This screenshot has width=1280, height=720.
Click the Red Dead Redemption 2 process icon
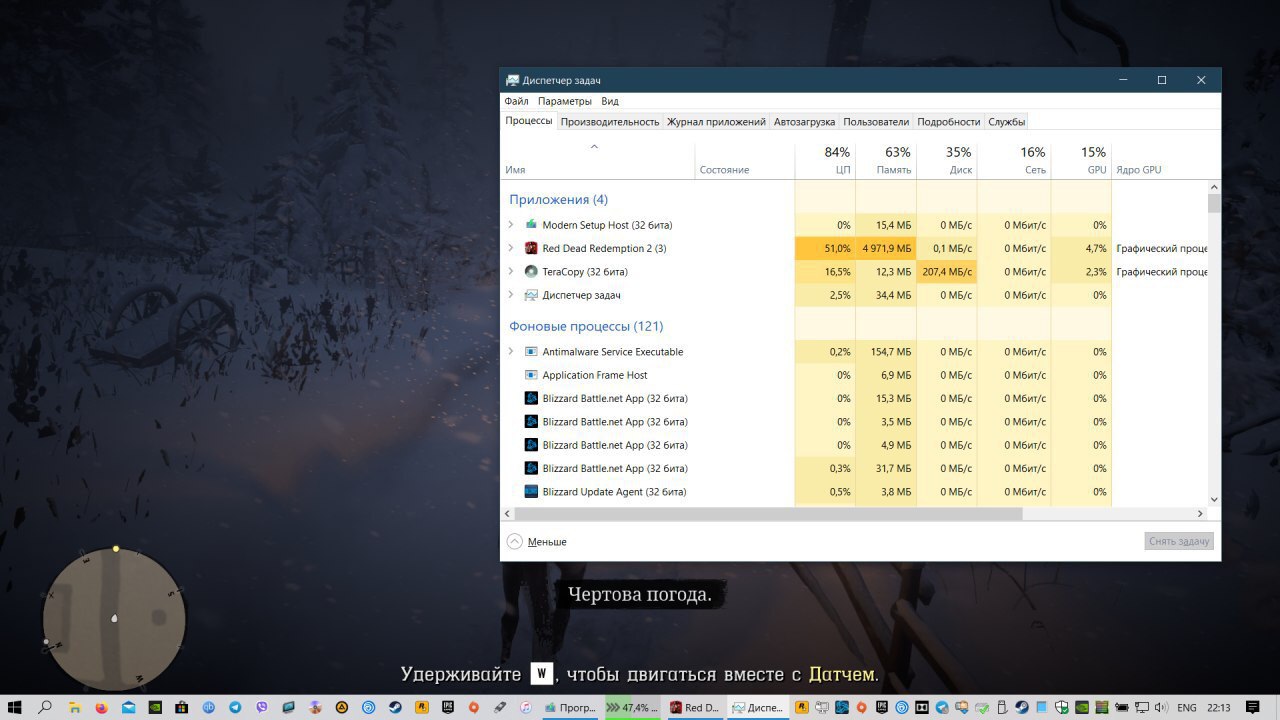(531, 248)
